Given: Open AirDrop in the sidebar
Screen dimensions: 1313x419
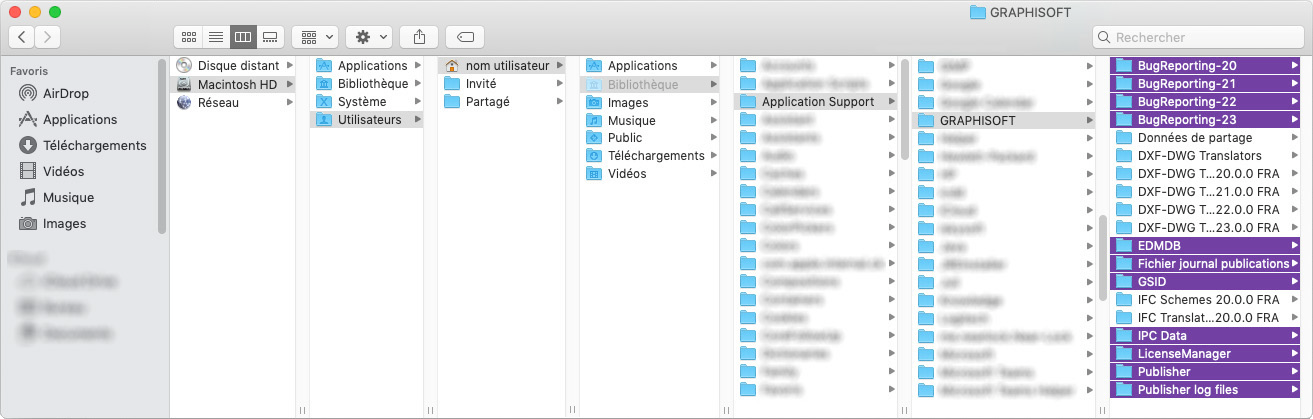Looking at the screenshot, I should tap(66, 93).
